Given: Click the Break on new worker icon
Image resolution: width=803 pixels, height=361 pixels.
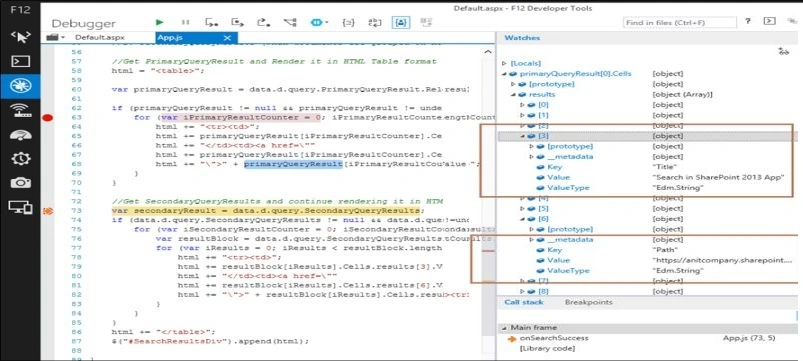Looking at the screenshot, I should pyautogui.click(x=290, y=22).
